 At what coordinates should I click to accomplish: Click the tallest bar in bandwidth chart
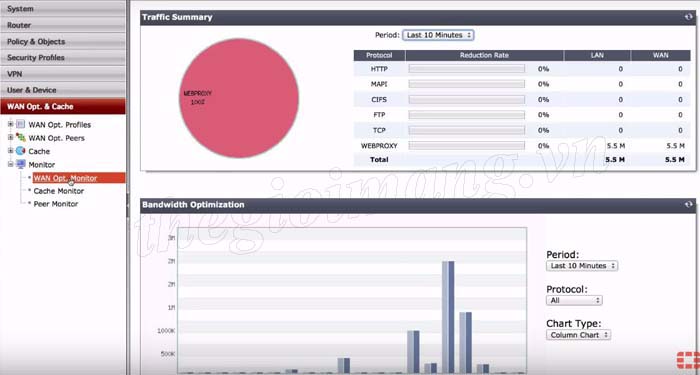pyautogui.click(x=448, y=317)
